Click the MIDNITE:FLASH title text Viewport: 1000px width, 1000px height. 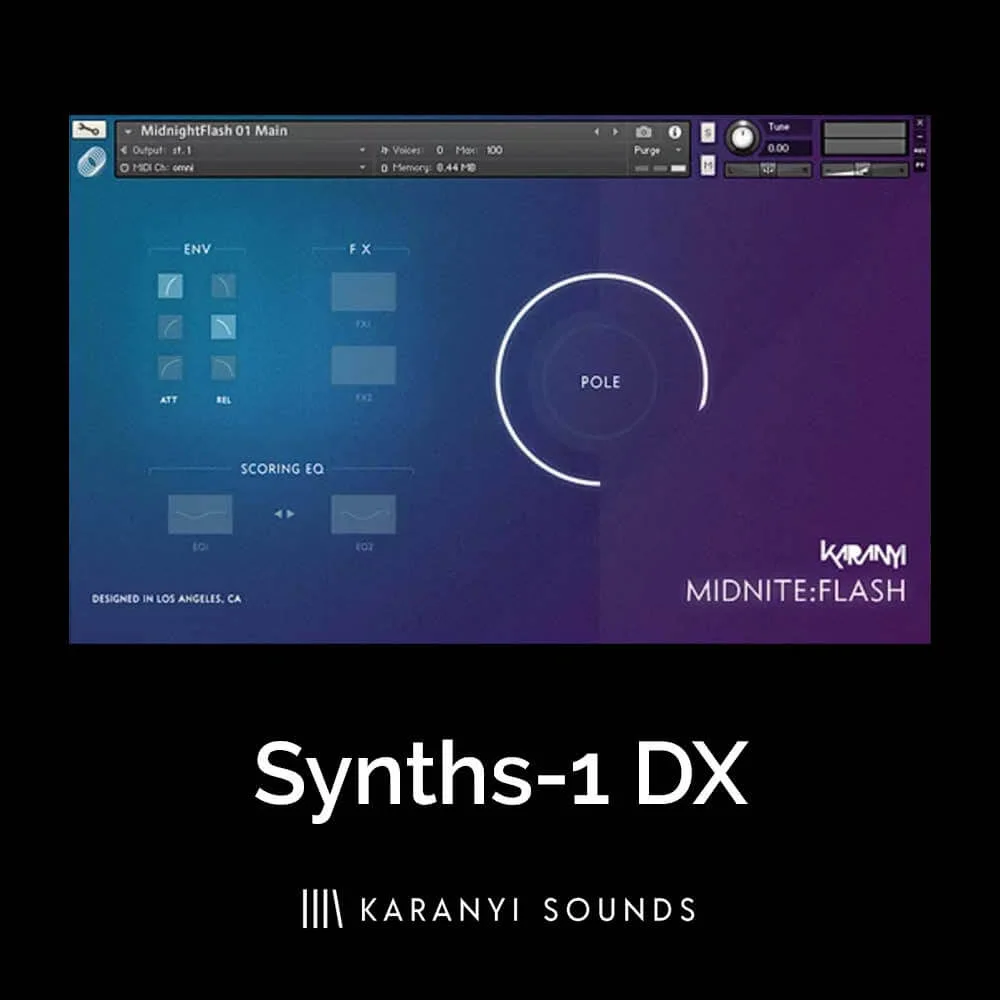(796, 591)
